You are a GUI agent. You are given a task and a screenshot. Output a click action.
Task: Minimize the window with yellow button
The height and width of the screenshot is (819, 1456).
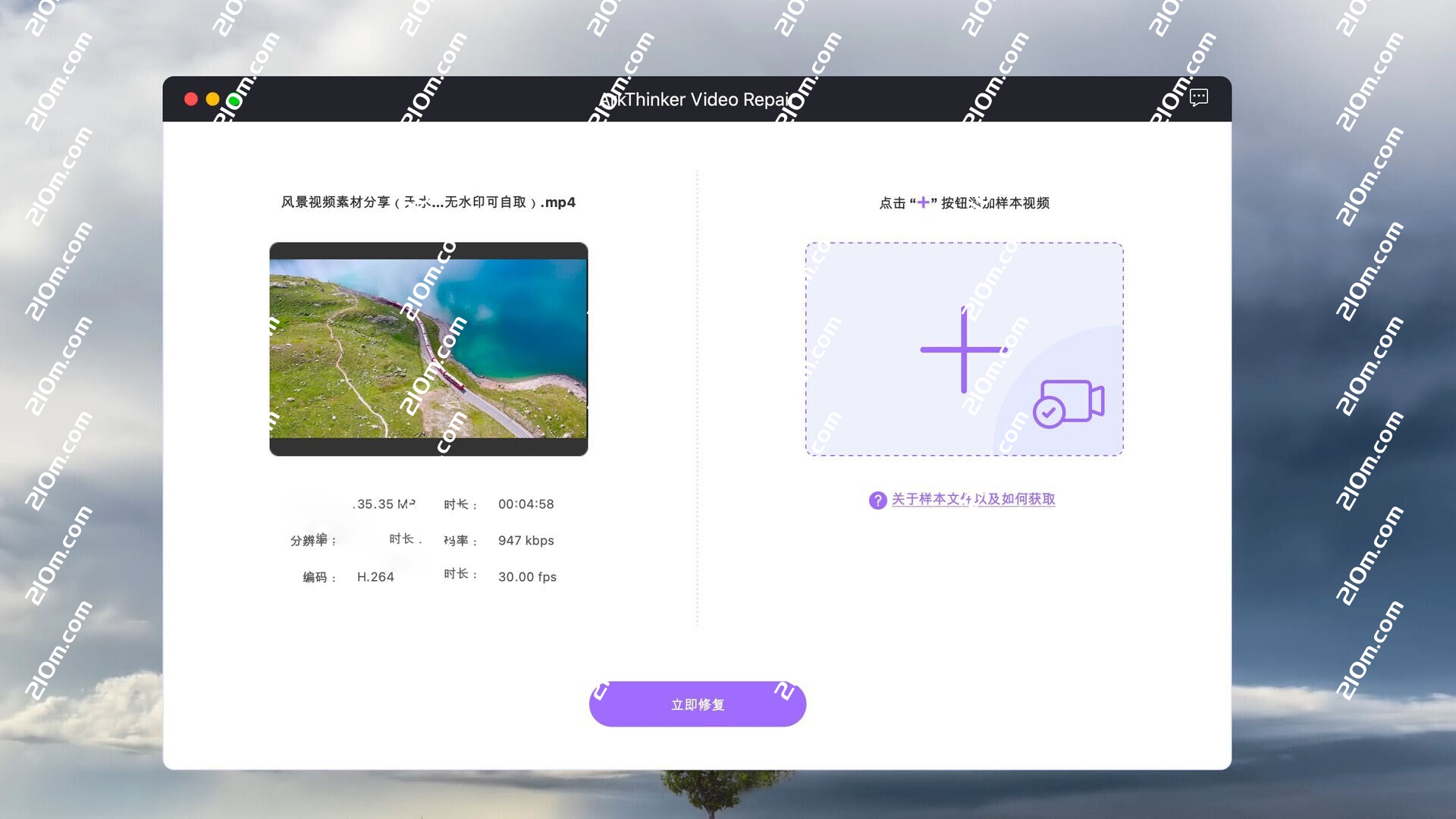click(x=213, y=99)
